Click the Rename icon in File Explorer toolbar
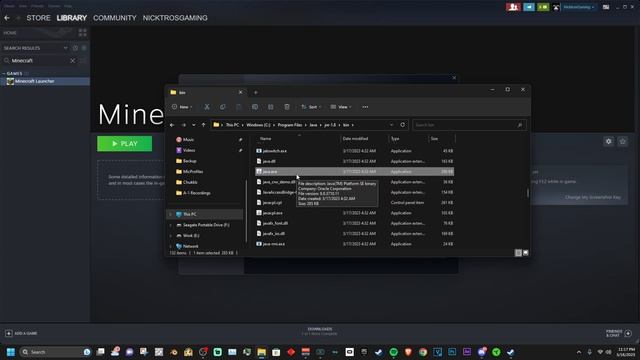Viewport: 640px width, 360px height. pyautogui.click(x=255, y=107)
